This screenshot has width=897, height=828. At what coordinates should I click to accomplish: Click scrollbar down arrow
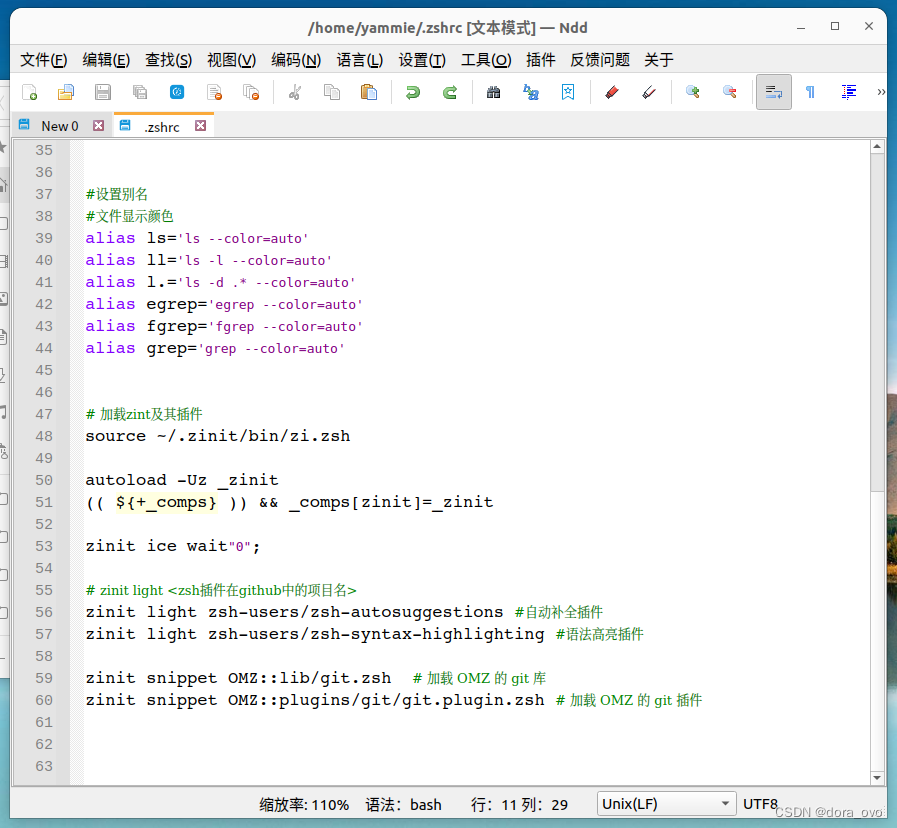point(877,778)
